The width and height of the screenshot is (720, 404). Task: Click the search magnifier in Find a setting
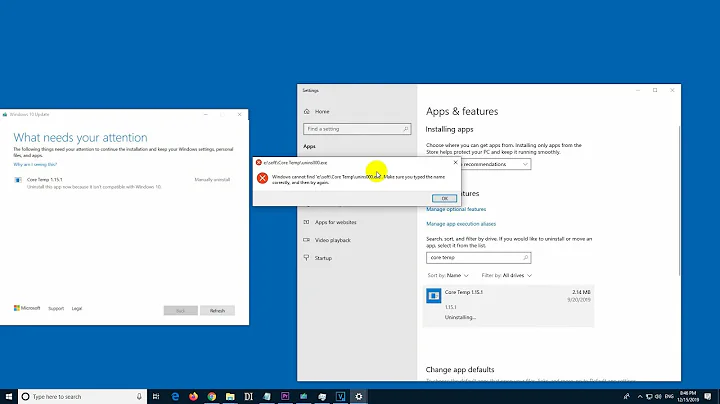405,129
